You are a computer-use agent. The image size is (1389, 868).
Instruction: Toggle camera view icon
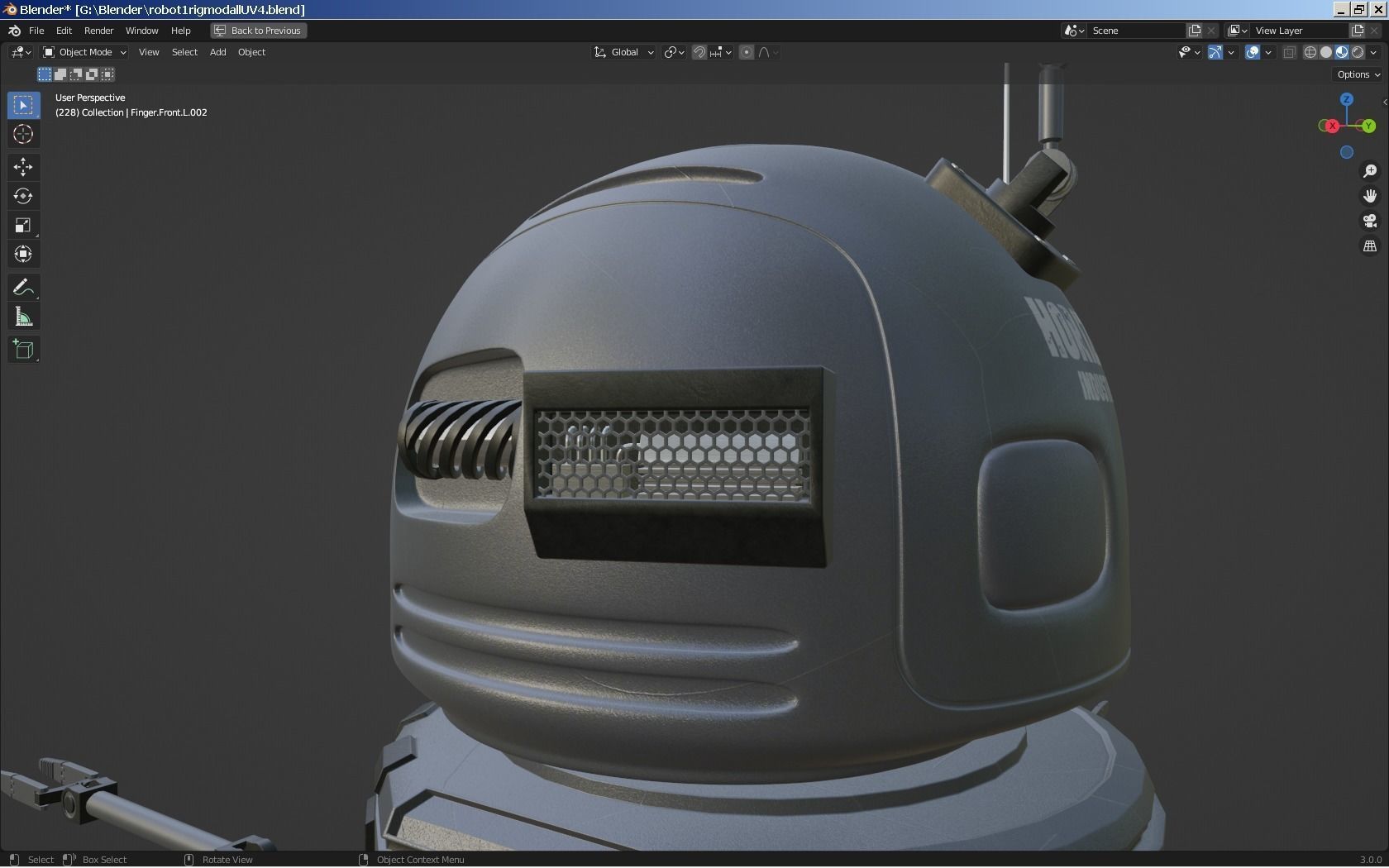[1370, 221]
